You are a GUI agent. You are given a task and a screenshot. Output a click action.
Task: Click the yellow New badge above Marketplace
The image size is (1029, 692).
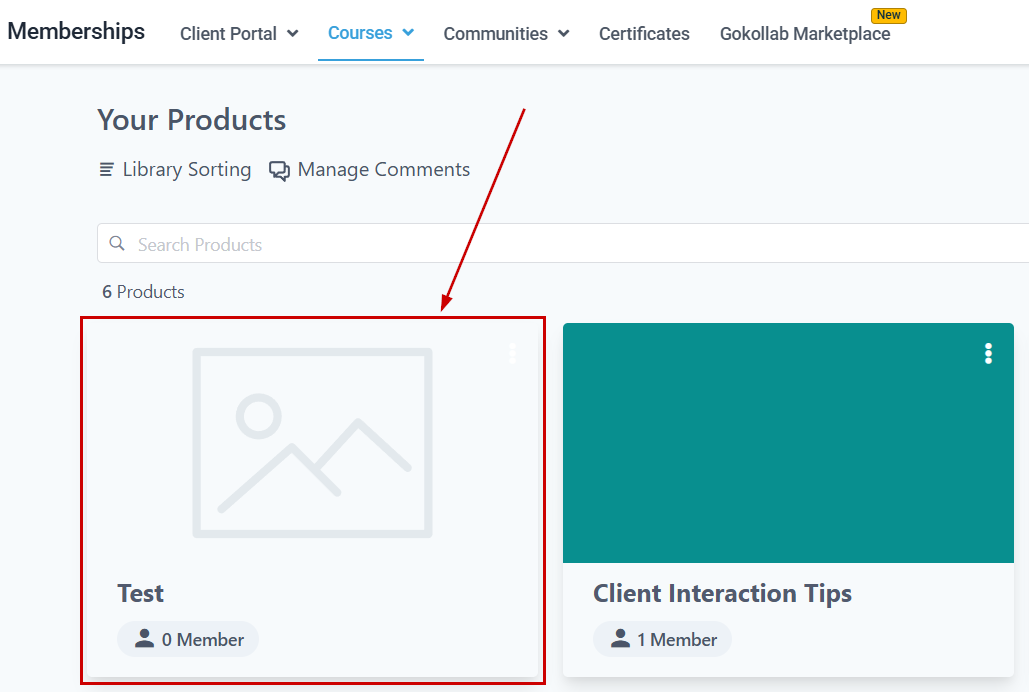point(888,15)
